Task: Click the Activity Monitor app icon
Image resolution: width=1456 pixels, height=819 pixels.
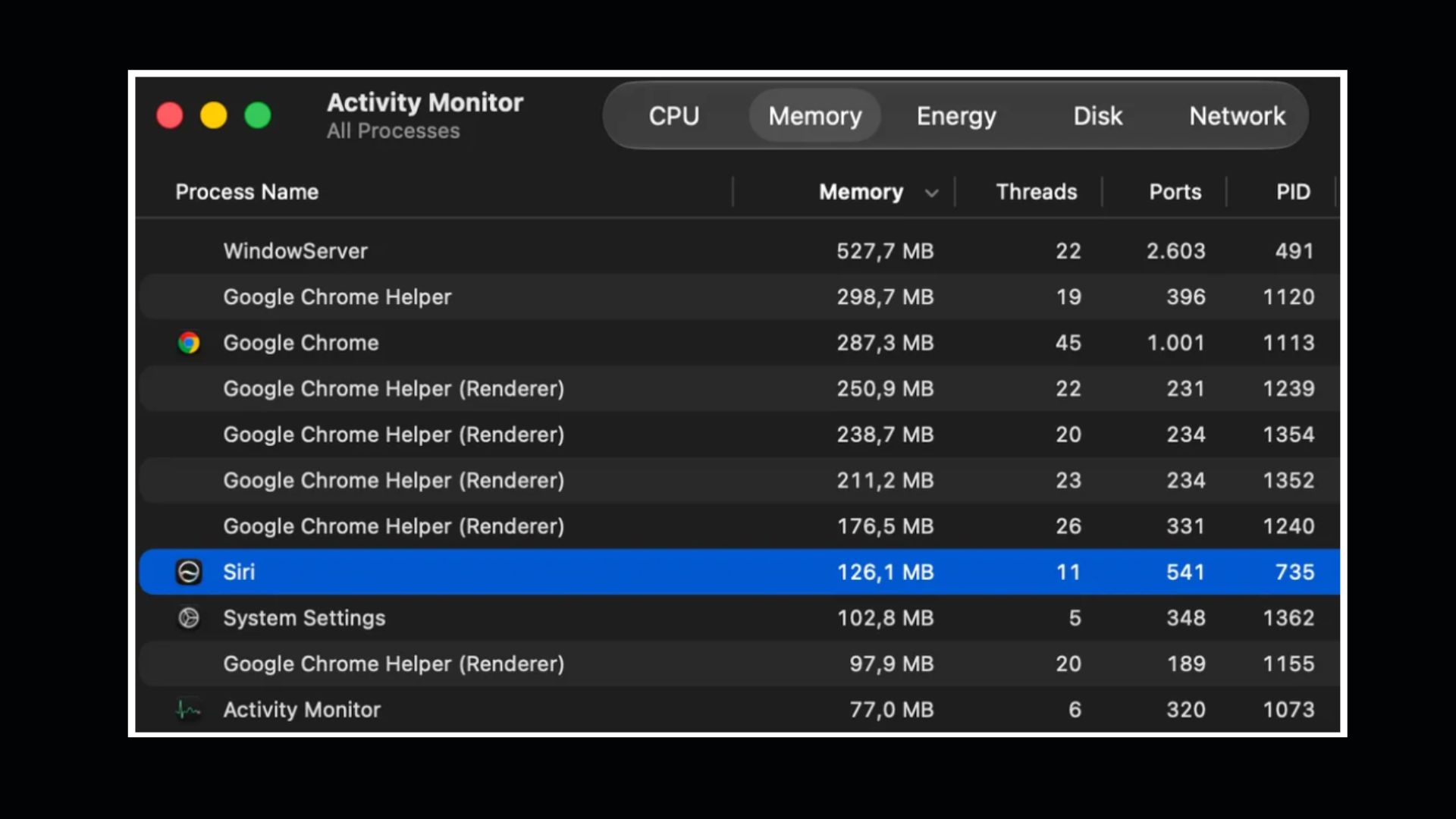Action: click(189, 710)
